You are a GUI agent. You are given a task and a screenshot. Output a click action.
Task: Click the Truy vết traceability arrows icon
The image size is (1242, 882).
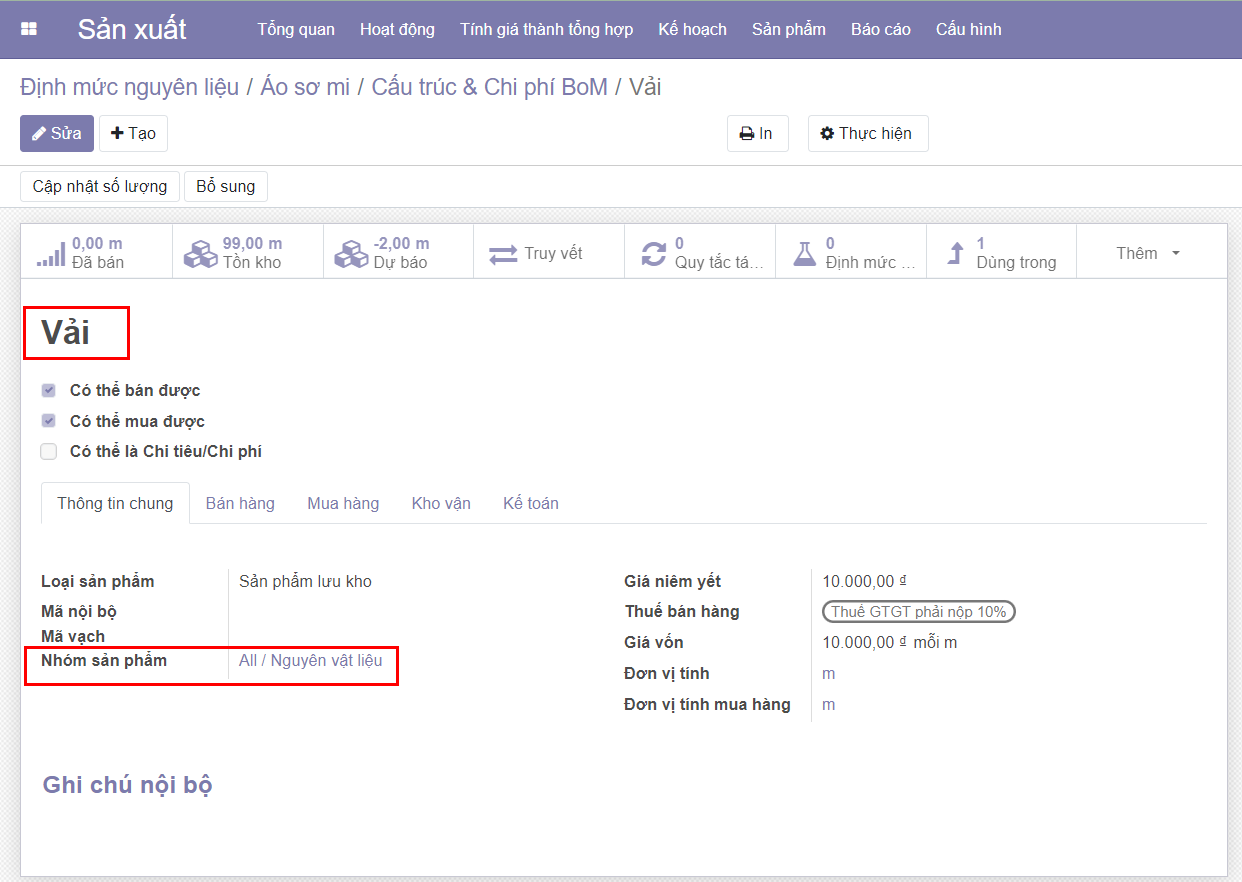click(x=503, y=254)
